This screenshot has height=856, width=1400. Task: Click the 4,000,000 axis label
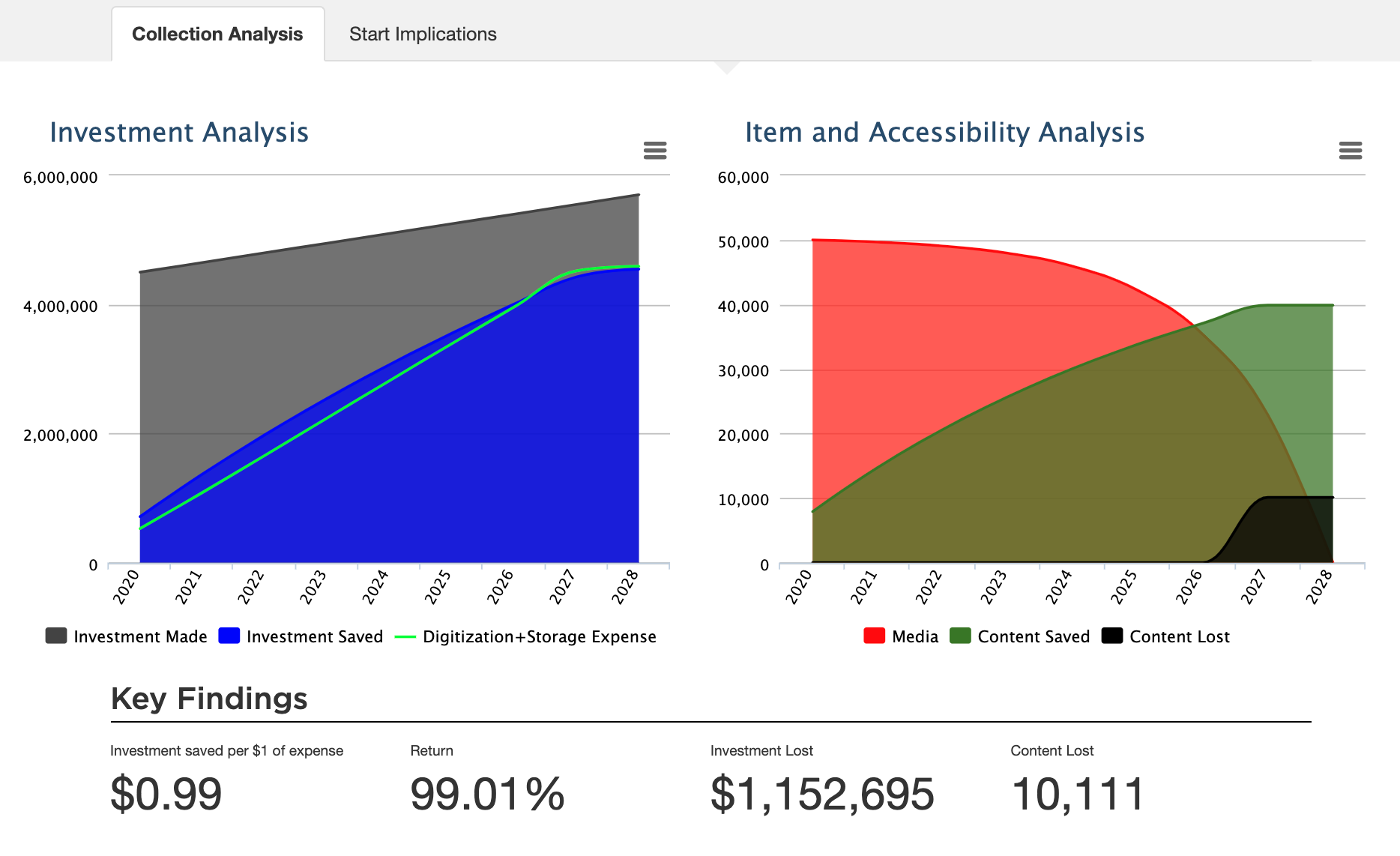coord(61,307)
